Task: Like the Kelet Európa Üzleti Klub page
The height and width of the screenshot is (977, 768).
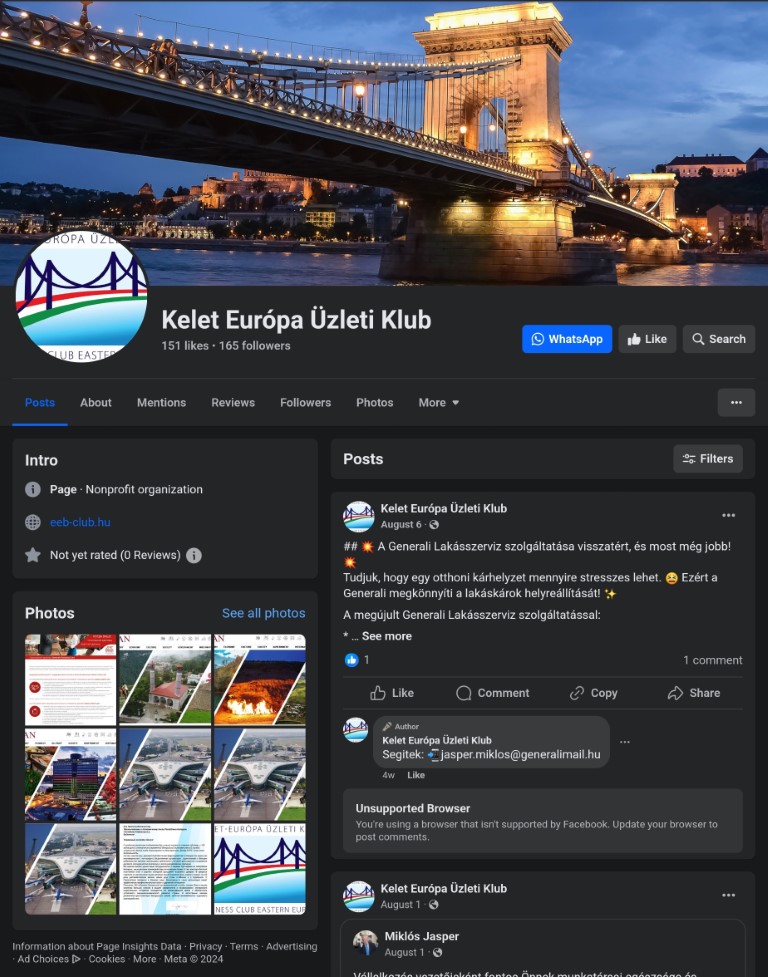Action: pos(647,339)
